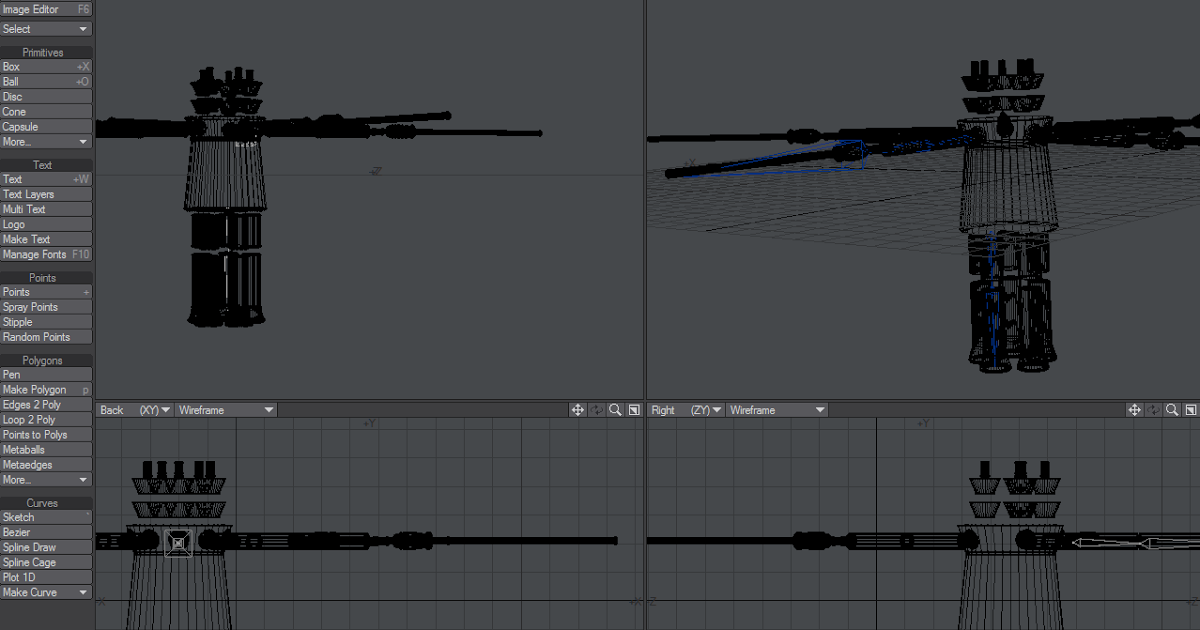1200x630 pixels.
Task: Click the rotate view icon in Right viewport toolbar
Action: [1153, 409]
